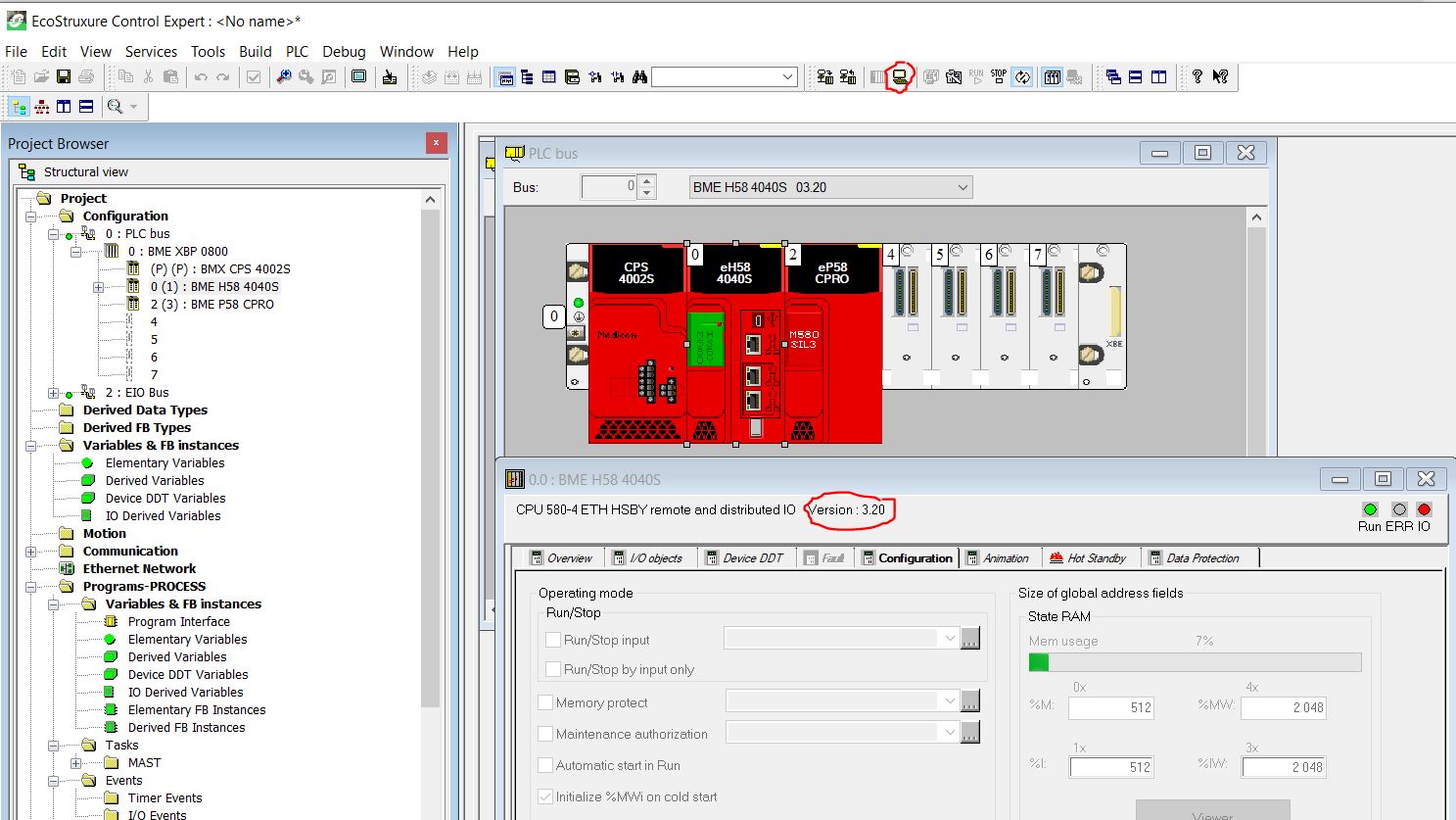Click the Print toolbar icon
This screenshot has height=820, width=1456.
coord(86,76)
